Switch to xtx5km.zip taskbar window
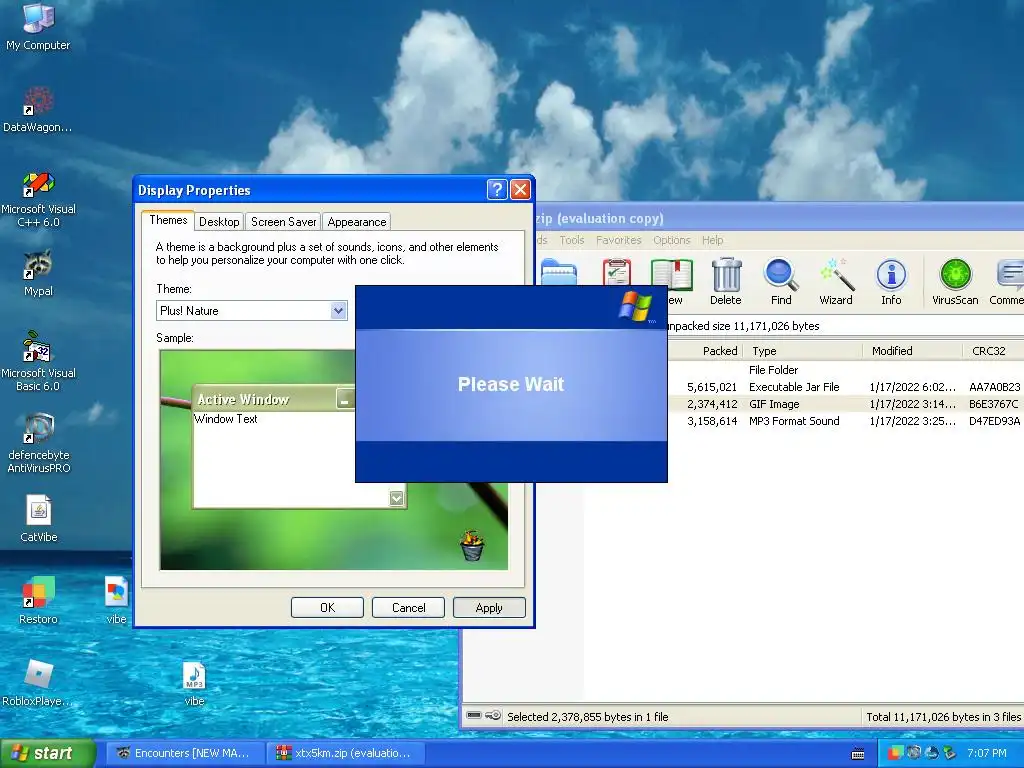1024x768 pixels. [x=345, y=753]
